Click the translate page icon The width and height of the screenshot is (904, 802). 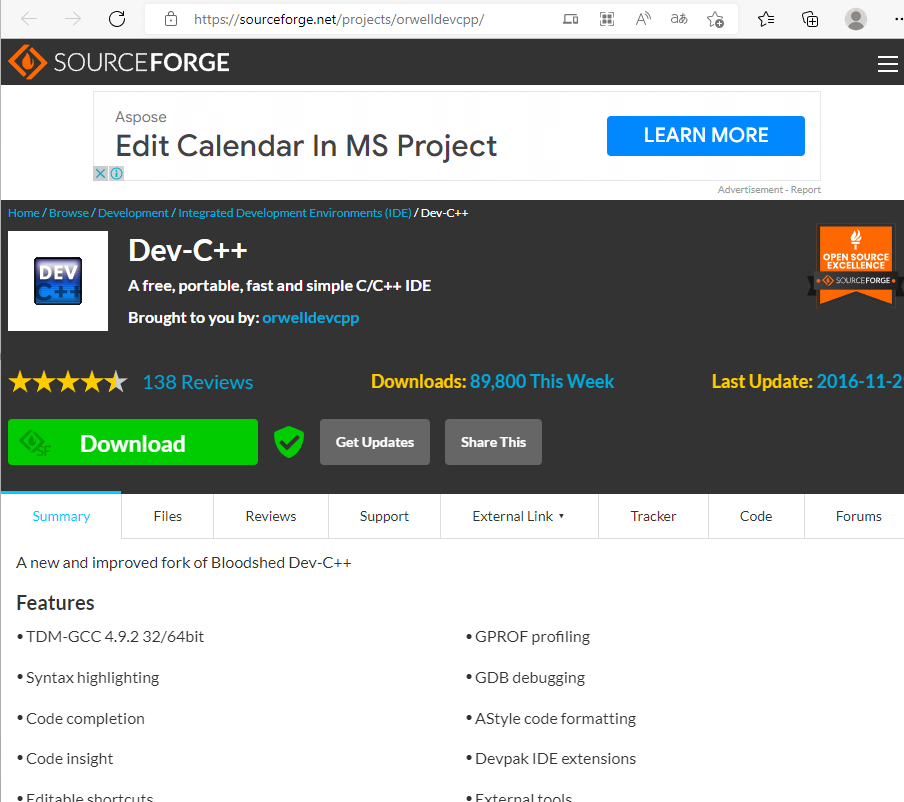point(679,19)
